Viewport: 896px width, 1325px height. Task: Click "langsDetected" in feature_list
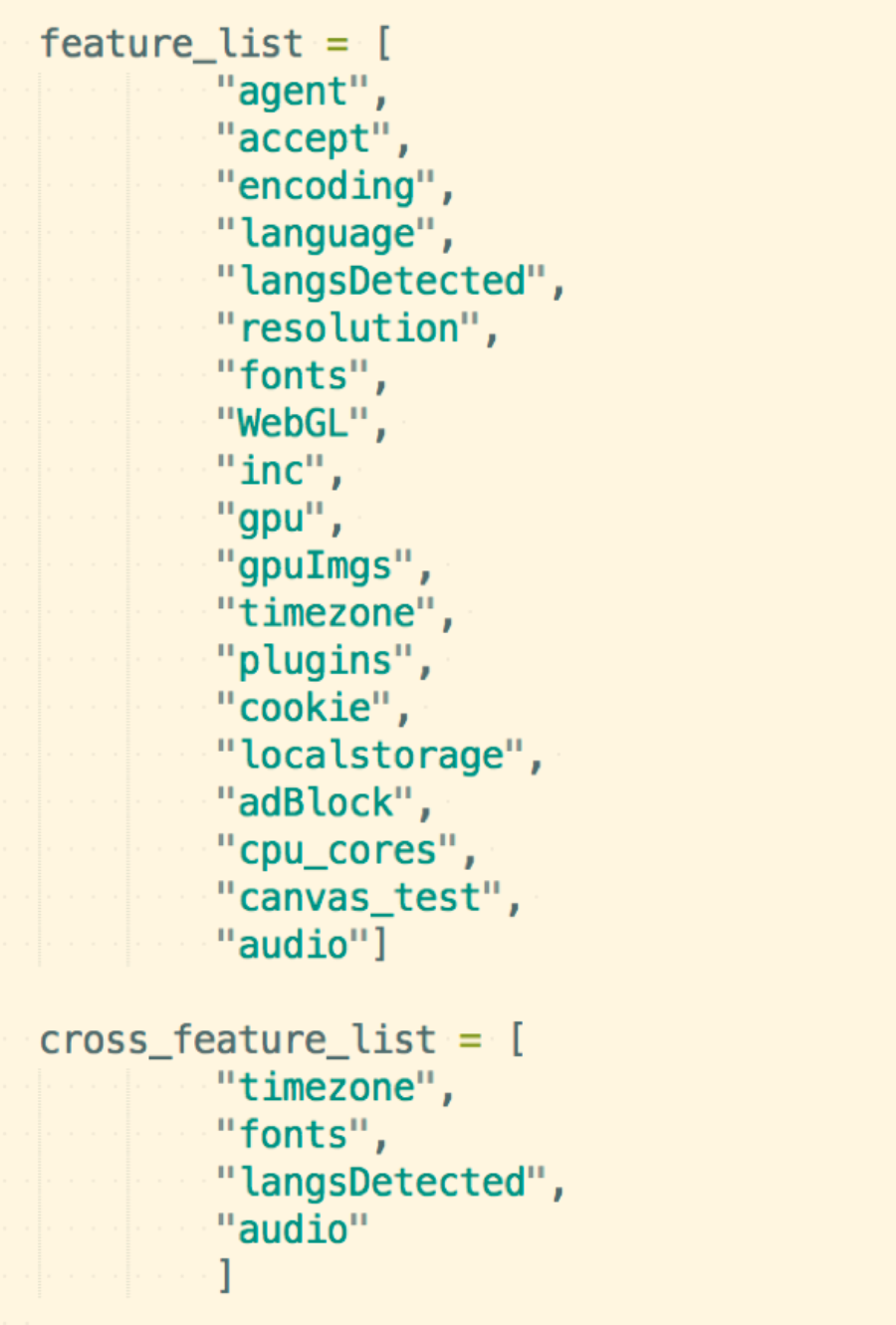(382, 282)
